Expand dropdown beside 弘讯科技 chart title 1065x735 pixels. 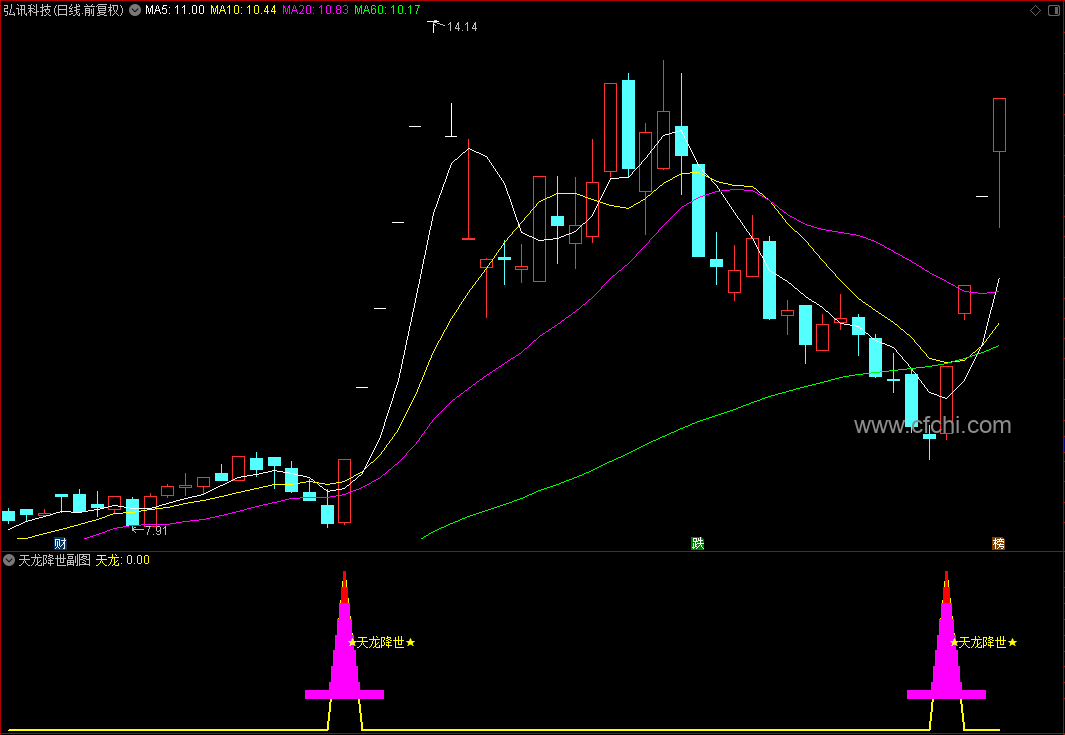(135, 10)
